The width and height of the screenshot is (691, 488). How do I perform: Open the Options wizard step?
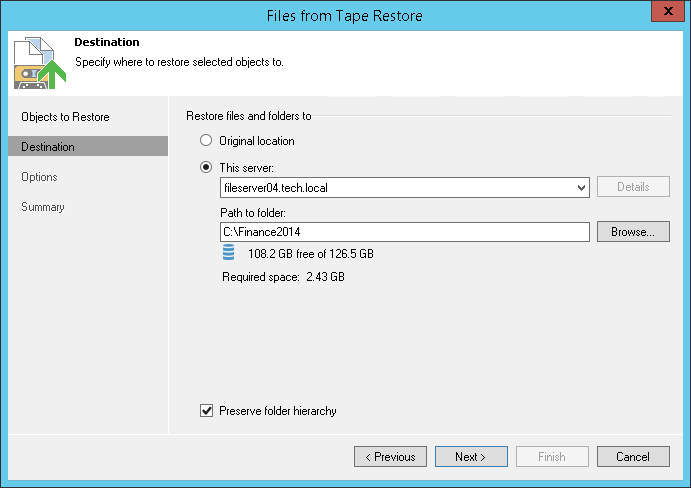[x=39, y=177]
